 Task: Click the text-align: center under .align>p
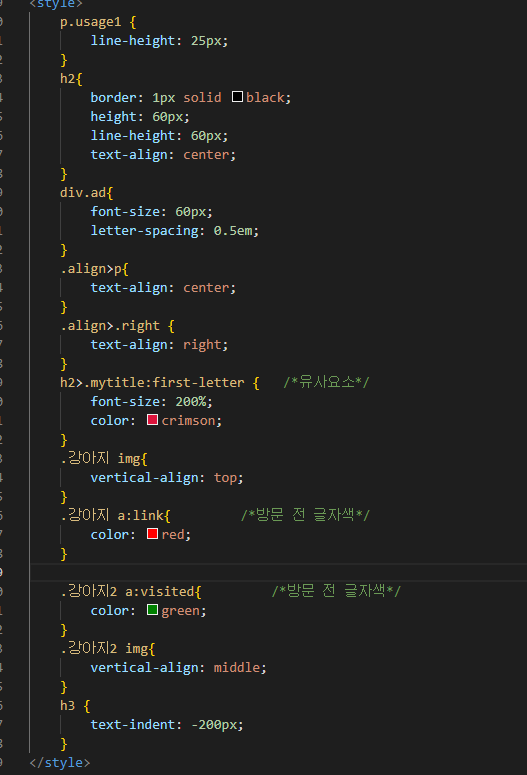point(163,288)
